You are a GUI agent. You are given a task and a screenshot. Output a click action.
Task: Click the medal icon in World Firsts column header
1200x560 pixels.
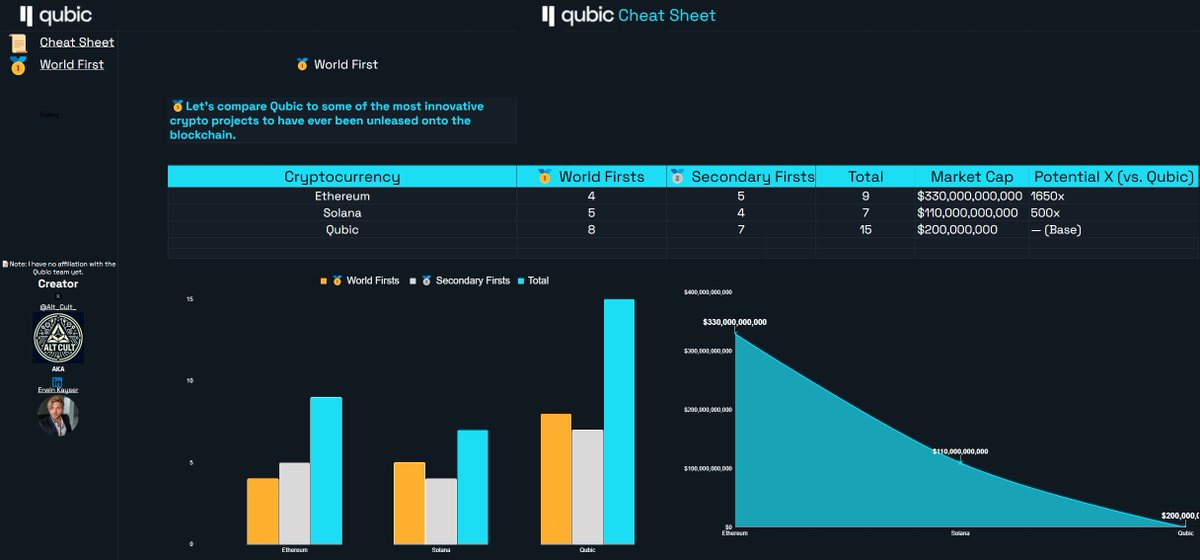(545, 177)
